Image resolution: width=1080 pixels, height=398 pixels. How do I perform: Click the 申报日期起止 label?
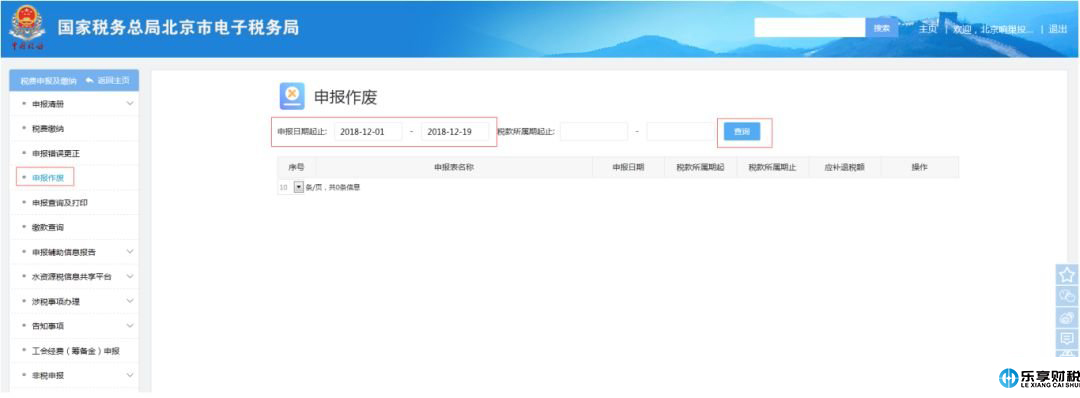click(302, 132)
